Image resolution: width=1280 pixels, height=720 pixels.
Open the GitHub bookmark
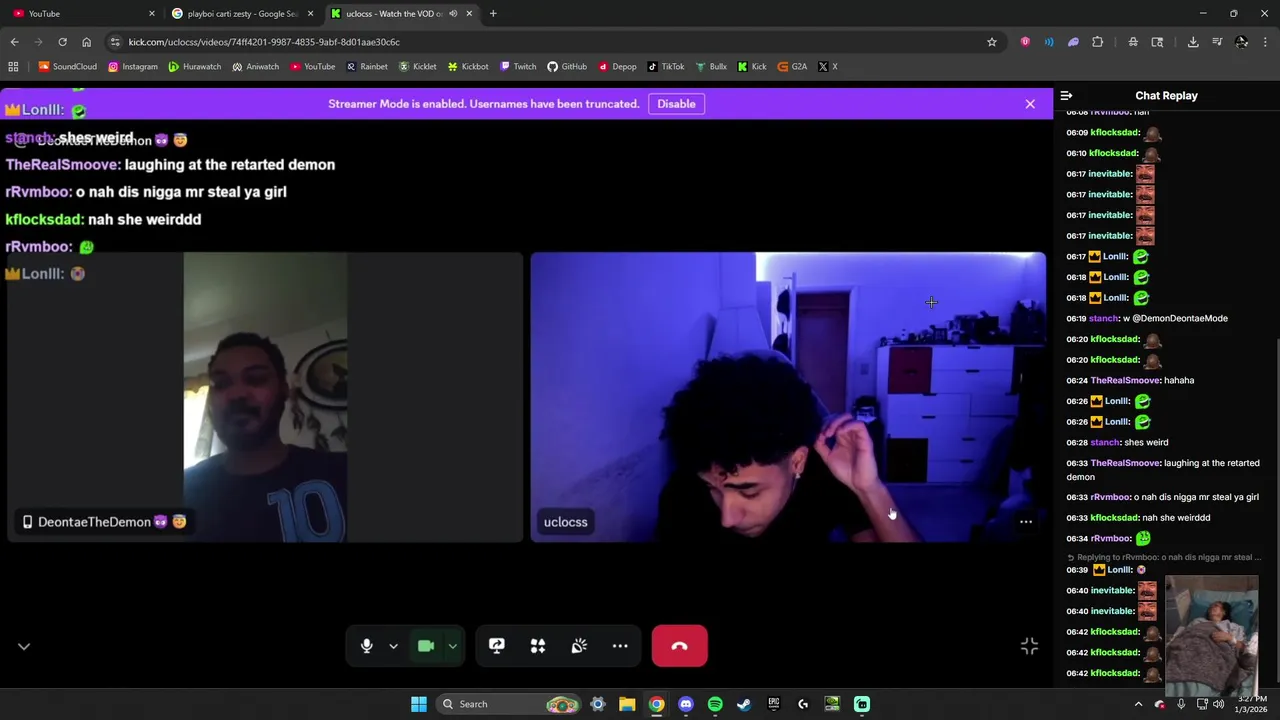tap(567, 67)
